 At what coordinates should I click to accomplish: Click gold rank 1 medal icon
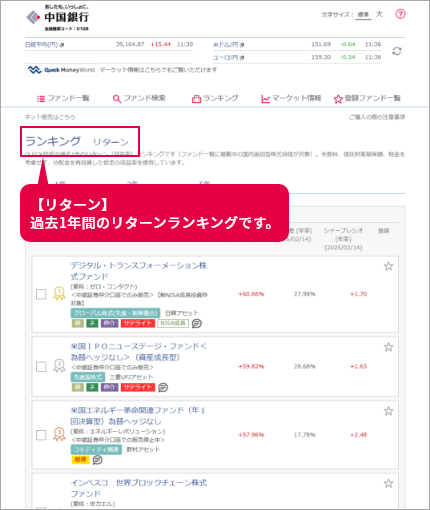point(59,293)
